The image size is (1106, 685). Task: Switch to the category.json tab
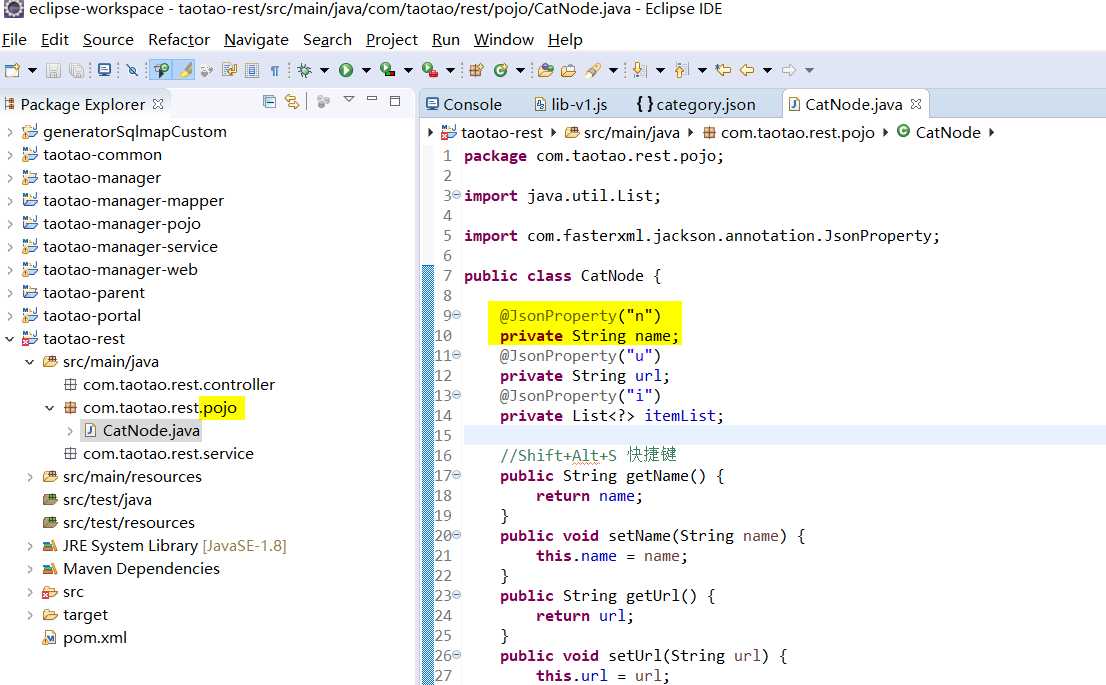coord(695,104)
